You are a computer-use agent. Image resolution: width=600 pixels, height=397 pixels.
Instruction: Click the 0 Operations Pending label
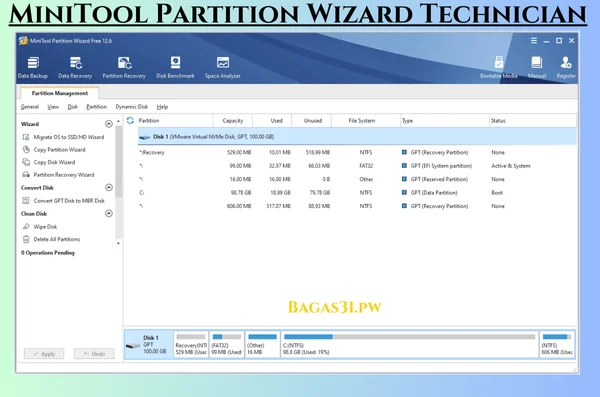click(x=48, y=253)
